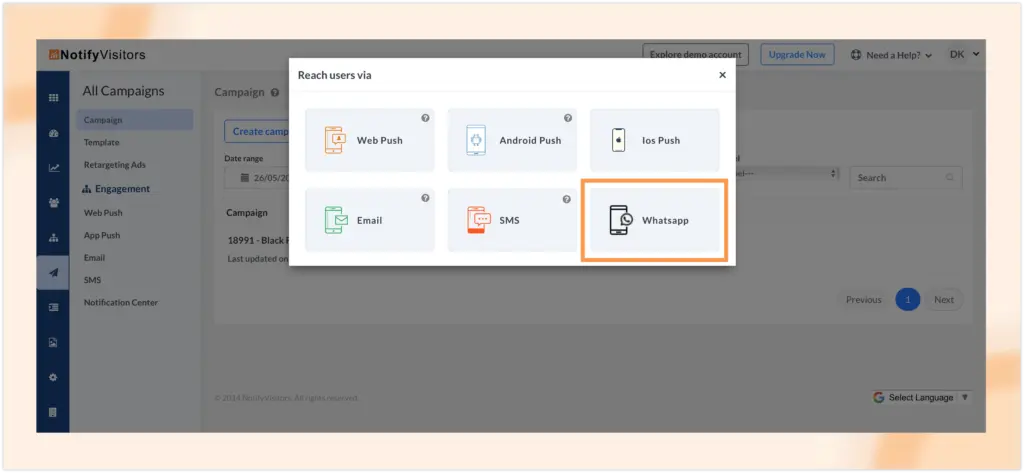The height and width of the screenshot is (473, 1024).
Task: Click the Upgrade Now button
Action: 796,55
